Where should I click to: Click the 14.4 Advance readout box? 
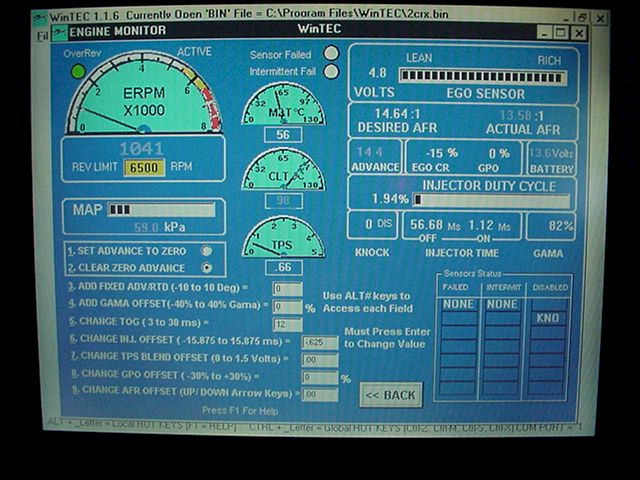(375, 157)
